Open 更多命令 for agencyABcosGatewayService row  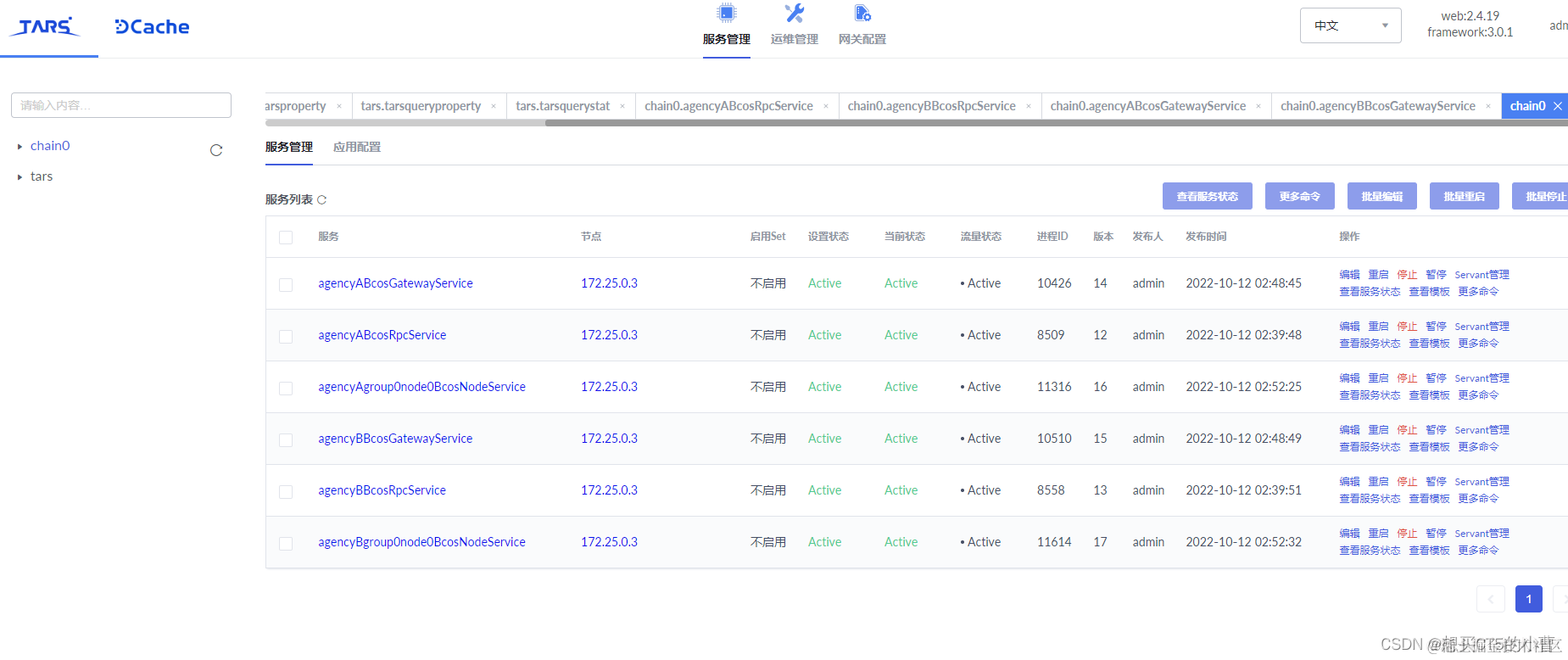pos(1478,292)
